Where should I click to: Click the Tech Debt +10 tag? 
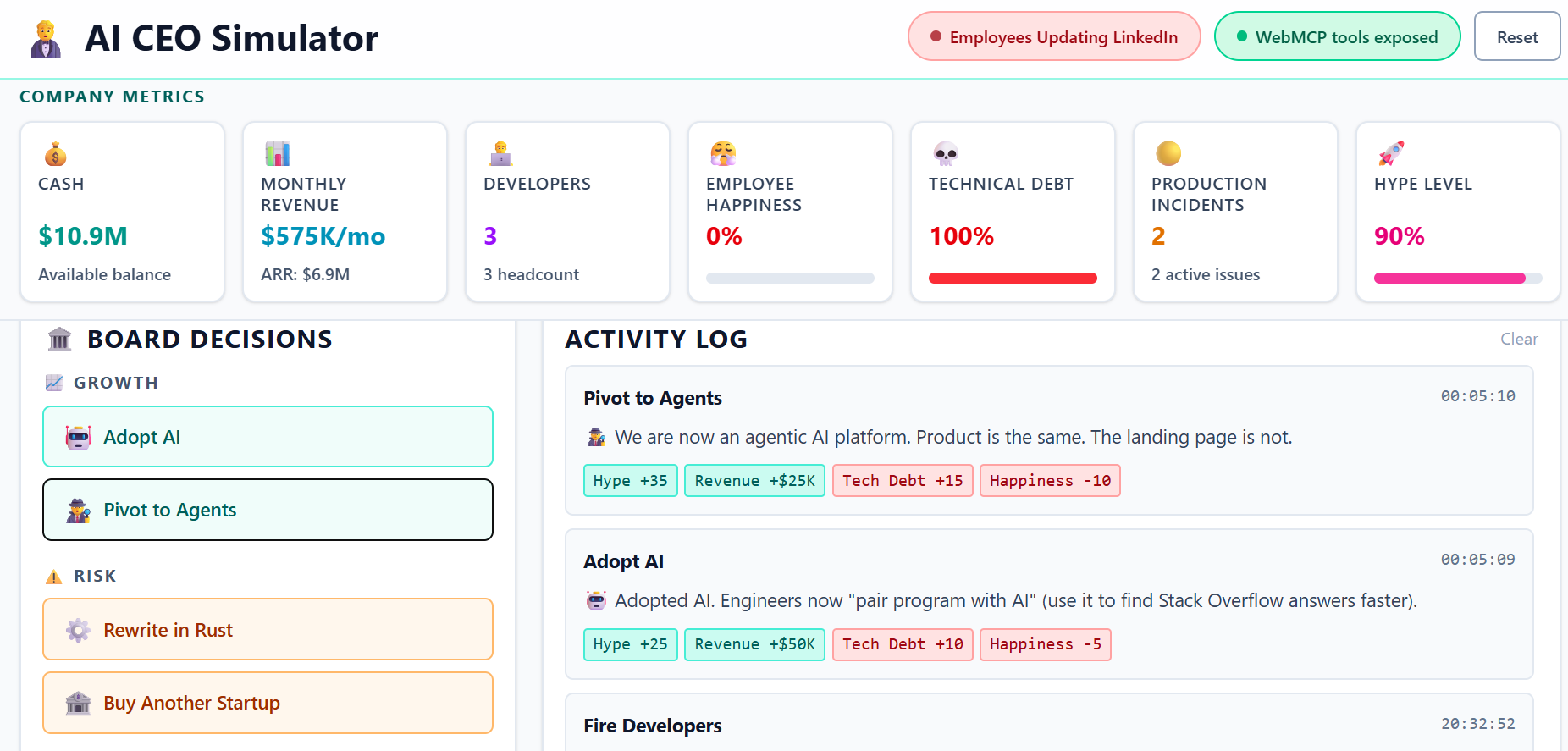(x=903, y=644)
